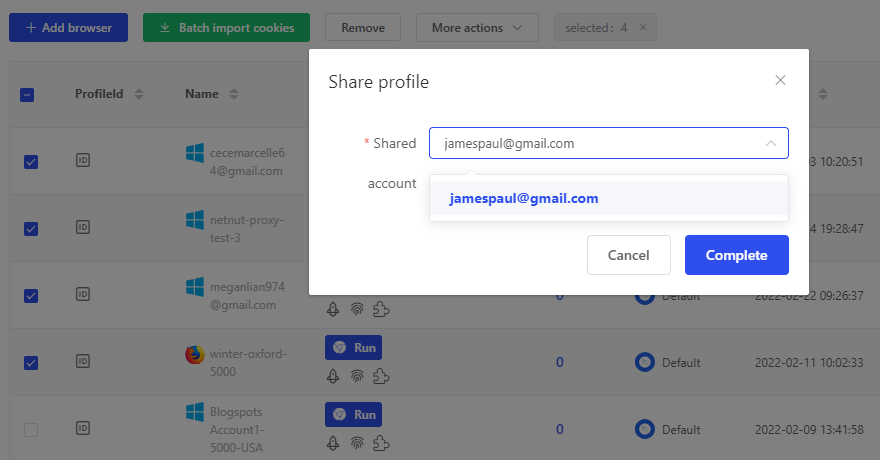Click the Windows icon beside netnut-proxy-test-3
This screenshot has width=880, height=460.
pos(194,219)
